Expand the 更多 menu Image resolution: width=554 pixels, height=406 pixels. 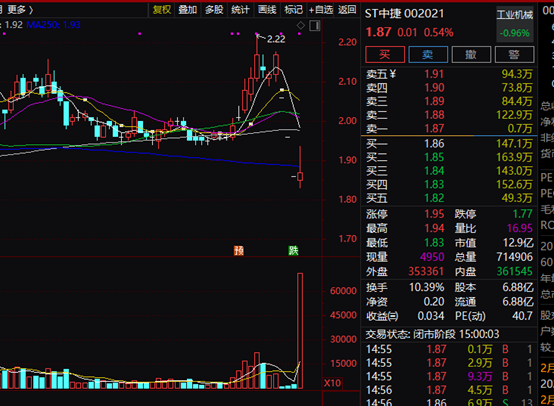20,10
